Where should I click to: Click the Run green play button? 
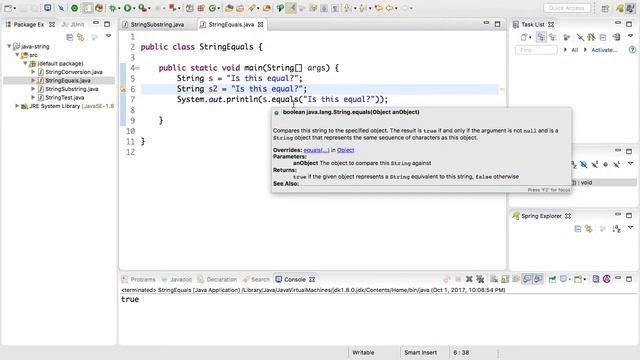[127, 8]
